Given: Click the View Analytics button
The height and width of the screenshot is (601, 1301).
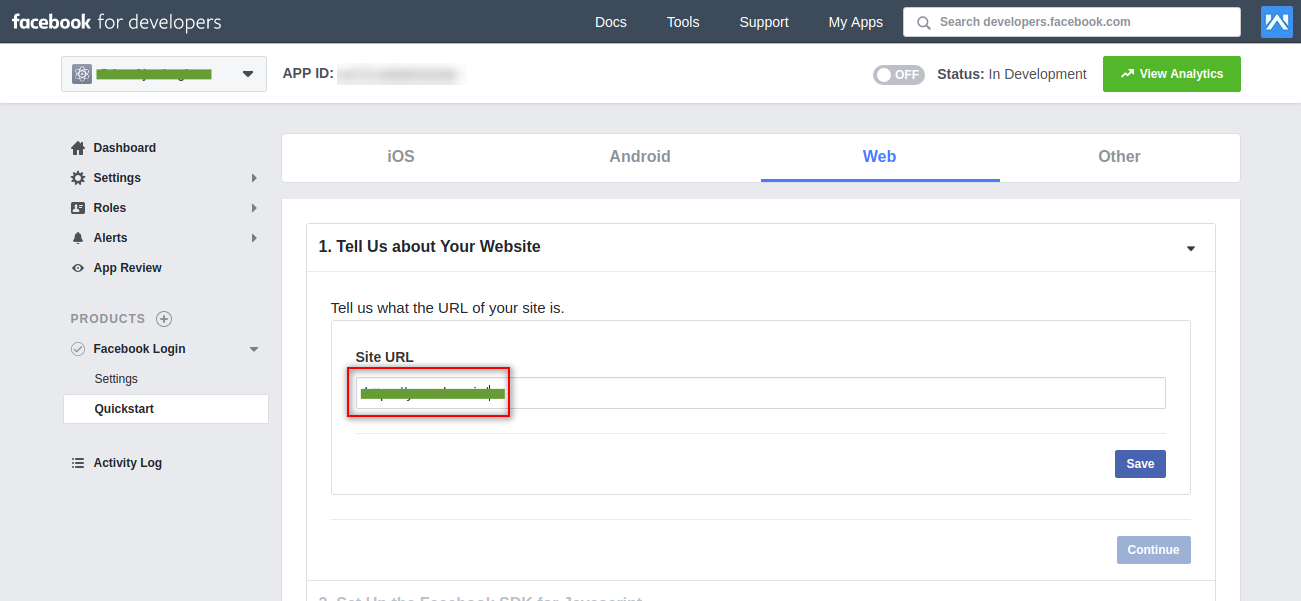Looking at the screenshot, I should point(1172,74).
